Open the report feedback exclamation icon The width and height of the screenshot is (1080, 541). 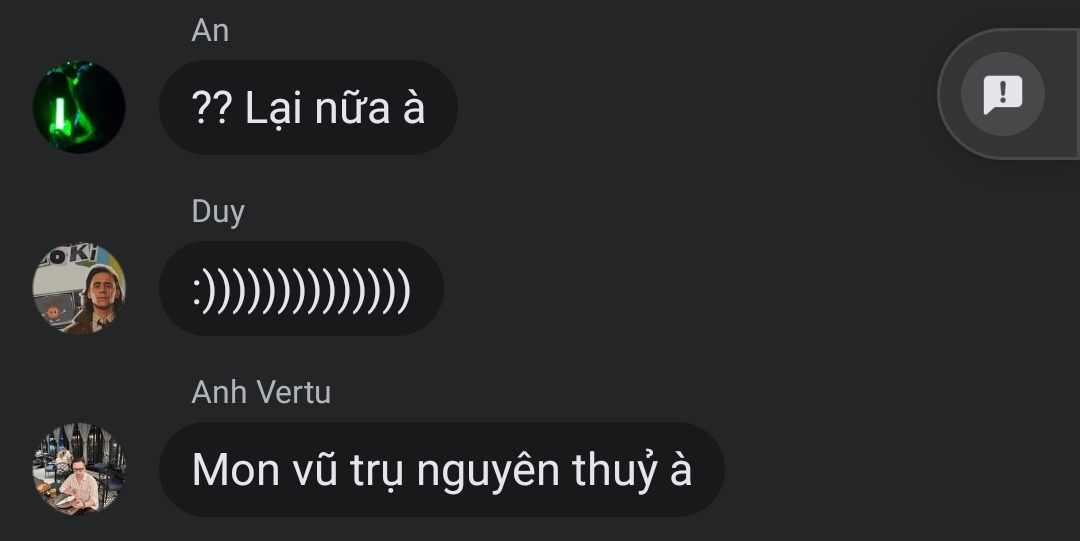pos(1003,93)
